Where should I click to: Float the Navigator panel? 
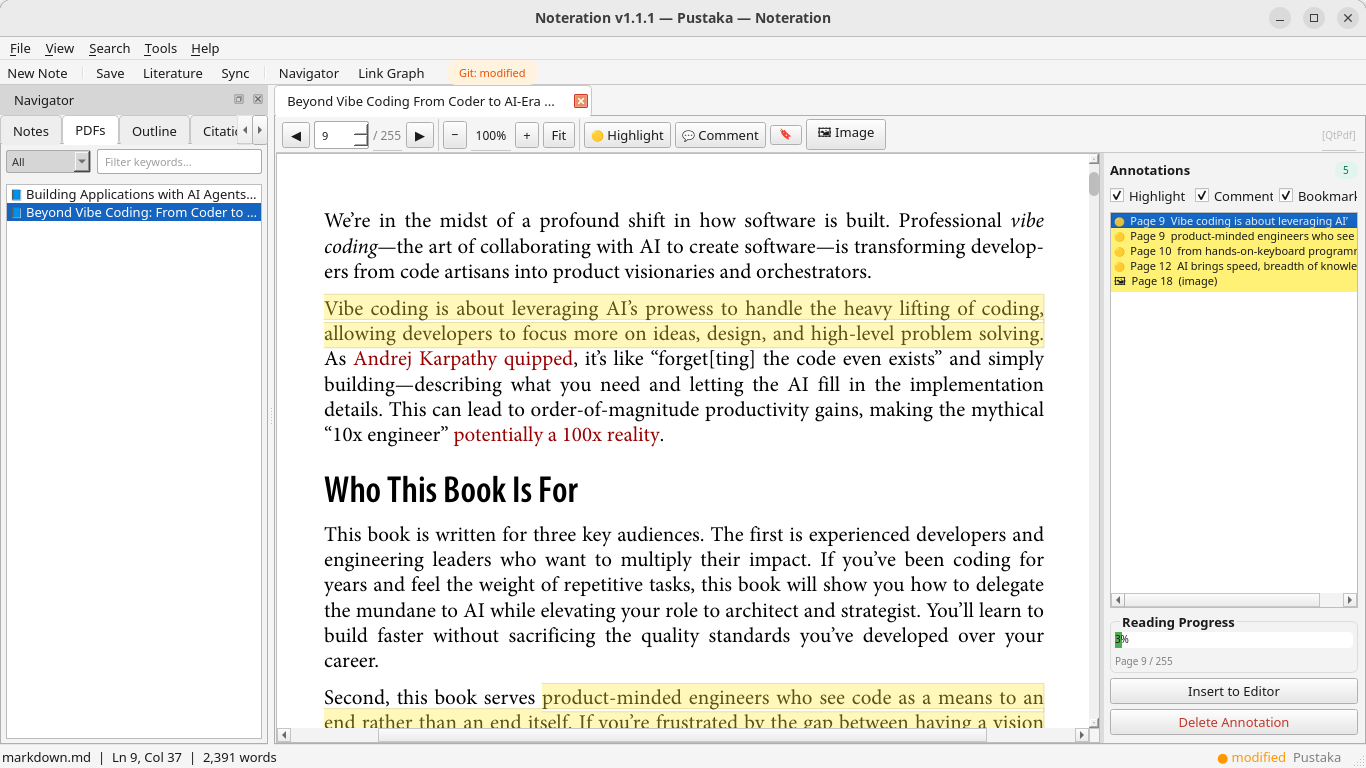239,99
